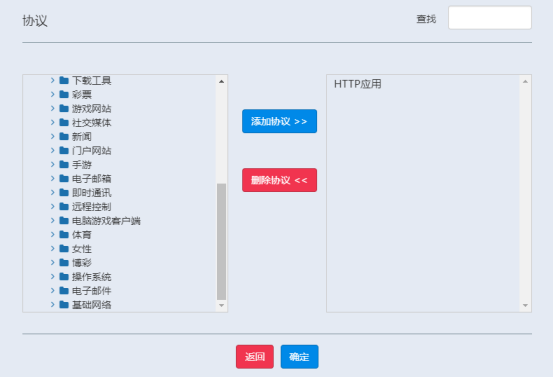Click the 返回 button
The image size is (553, 377).
[x=255, y=357]
